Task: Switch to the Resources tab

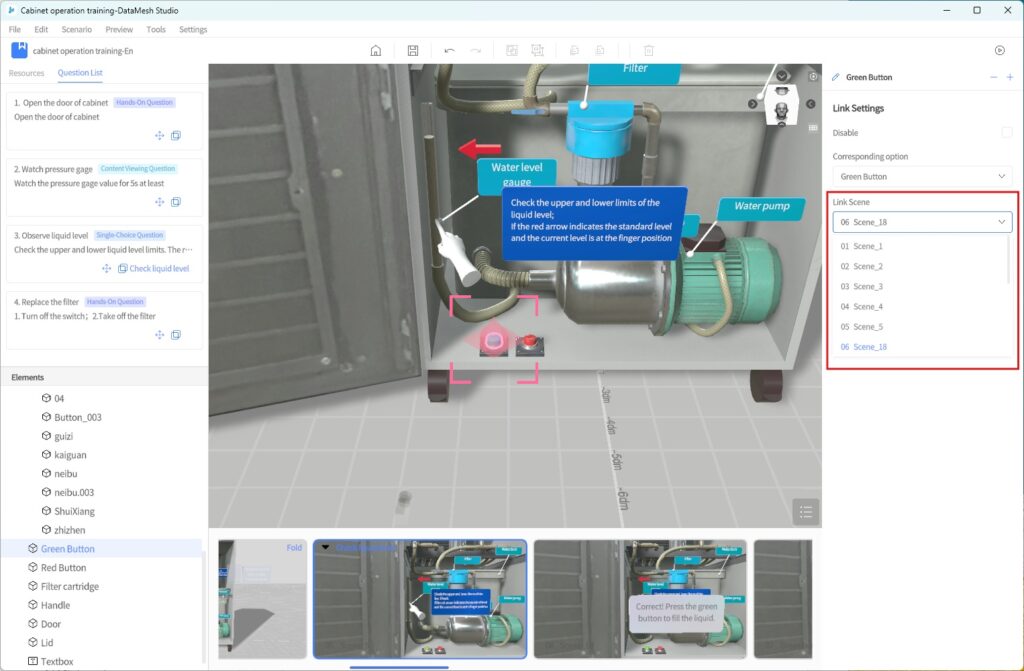Action: click(x=26, y=73)
